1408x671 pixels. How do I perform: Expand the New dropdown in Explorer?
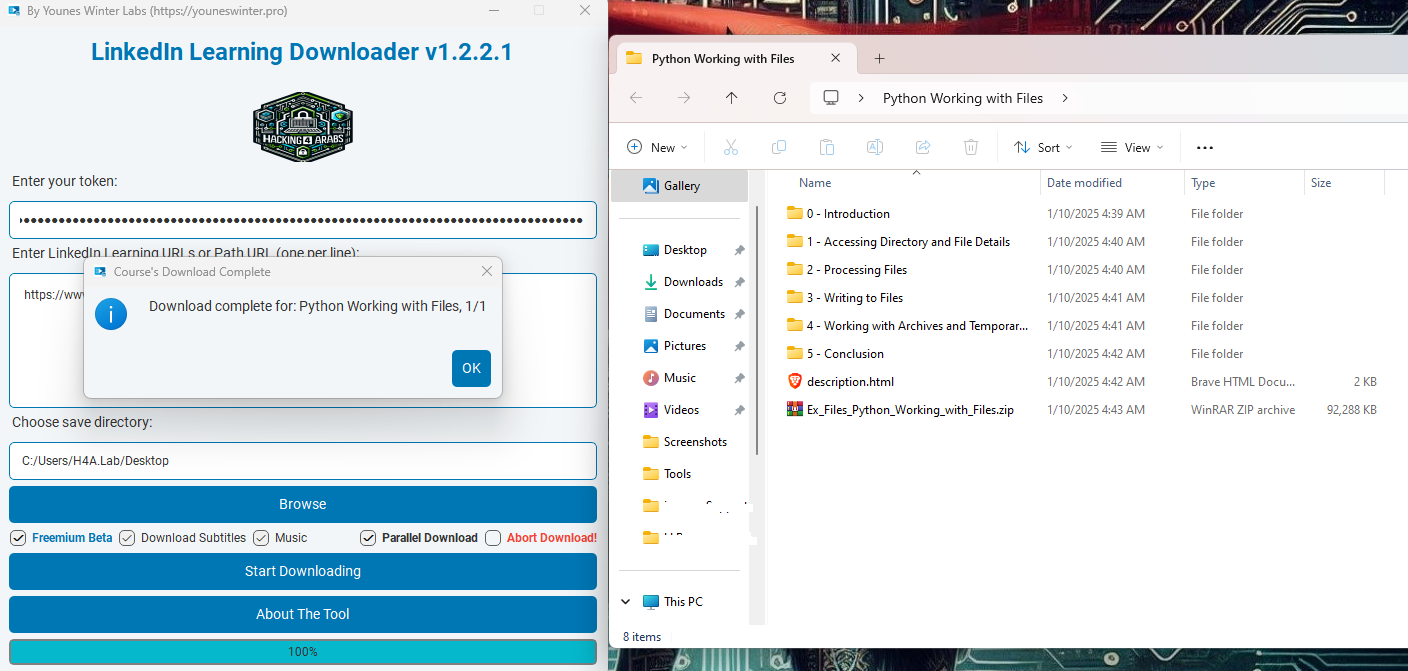pos(657,147)
